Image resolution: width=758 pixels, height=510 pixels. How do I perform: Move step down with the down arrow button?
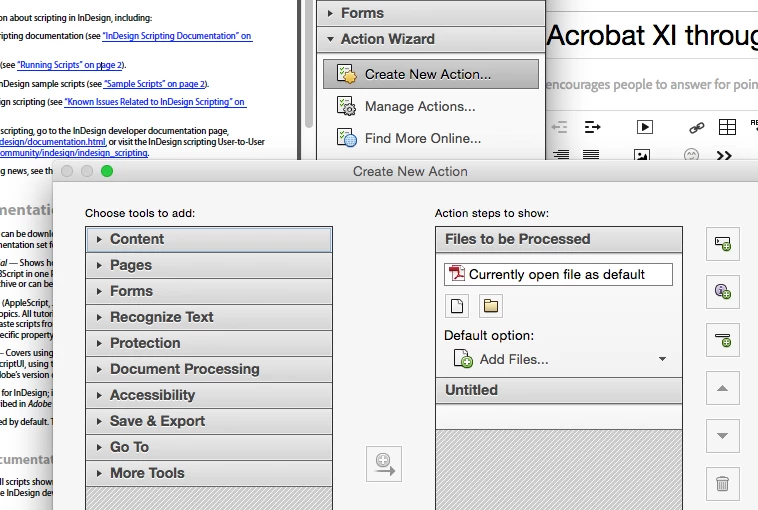(723, 436)
